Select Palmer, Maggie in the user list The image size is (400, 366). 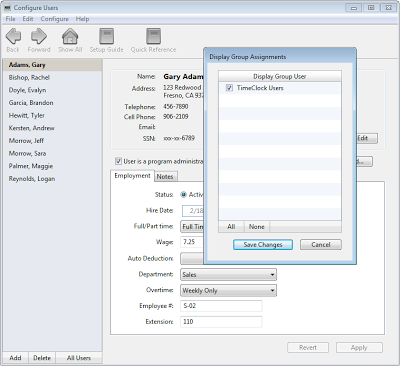[x=52, y=166]
